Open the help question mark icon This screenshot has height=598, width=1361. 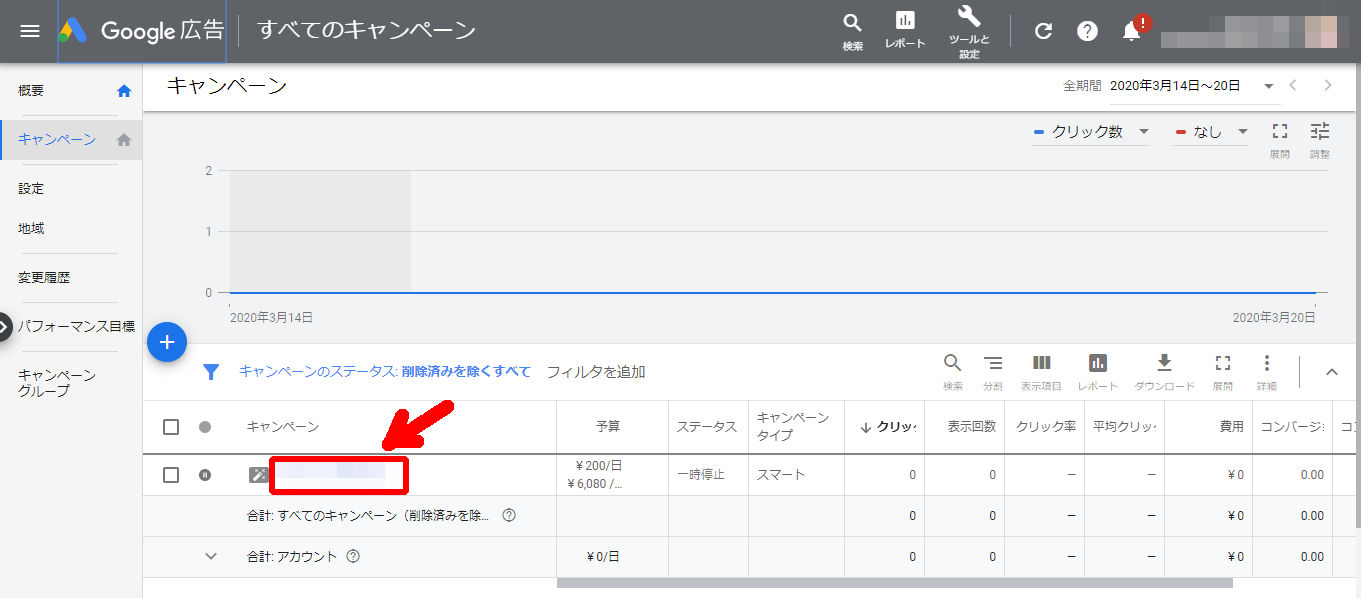(x=1087, y=31)
